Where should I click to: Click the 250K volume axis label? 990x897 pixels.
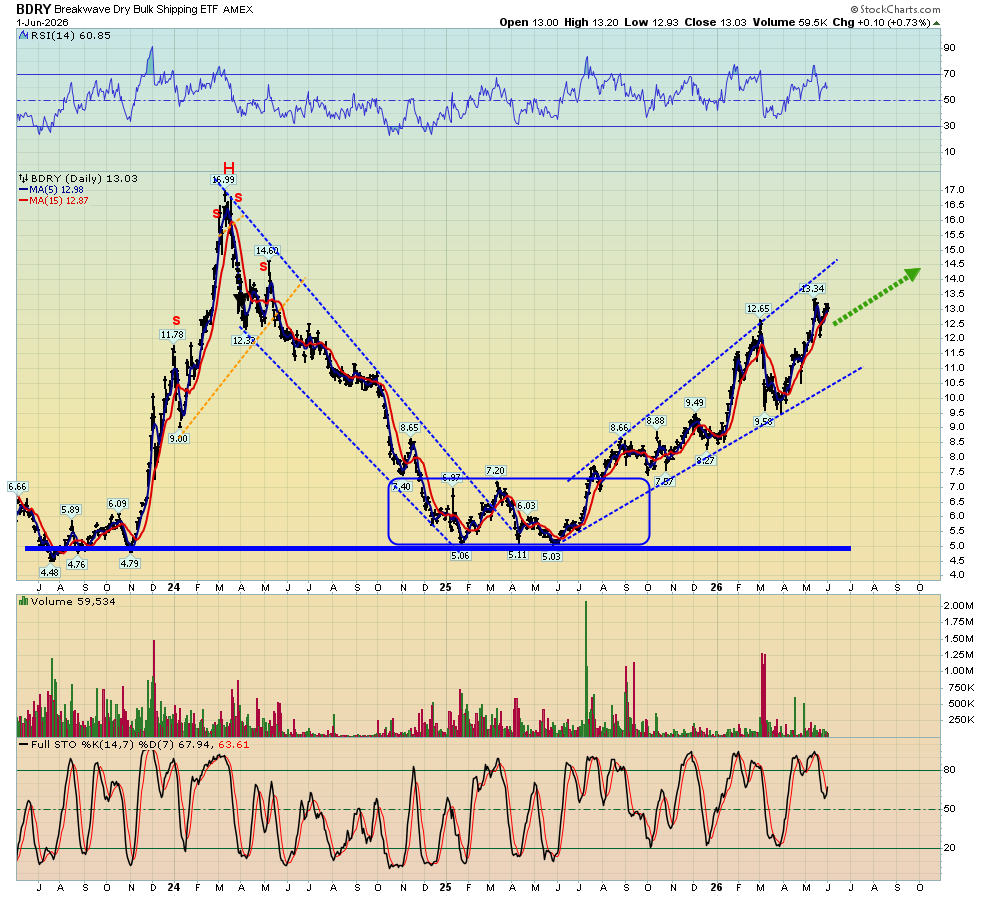962,720
